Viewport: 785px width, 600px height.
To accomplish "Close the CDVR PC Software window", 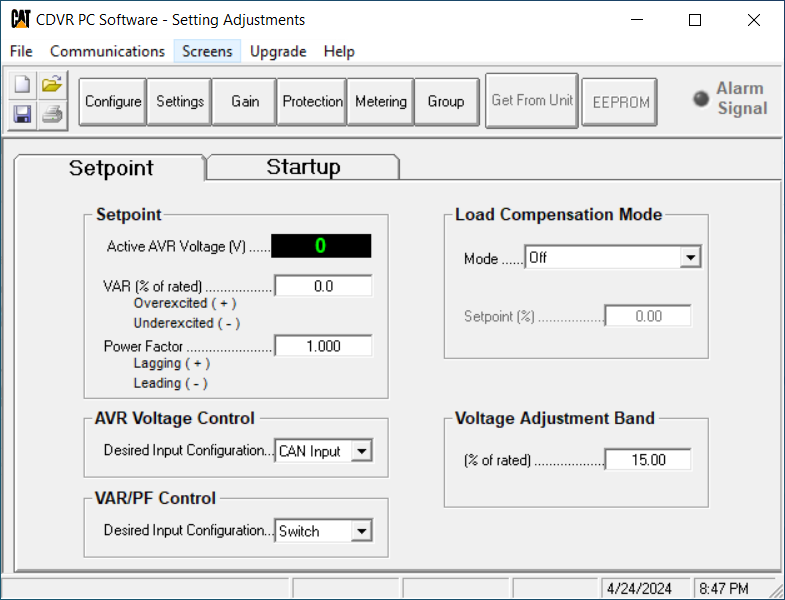I will pyautogui.click(x=754, y=20).
